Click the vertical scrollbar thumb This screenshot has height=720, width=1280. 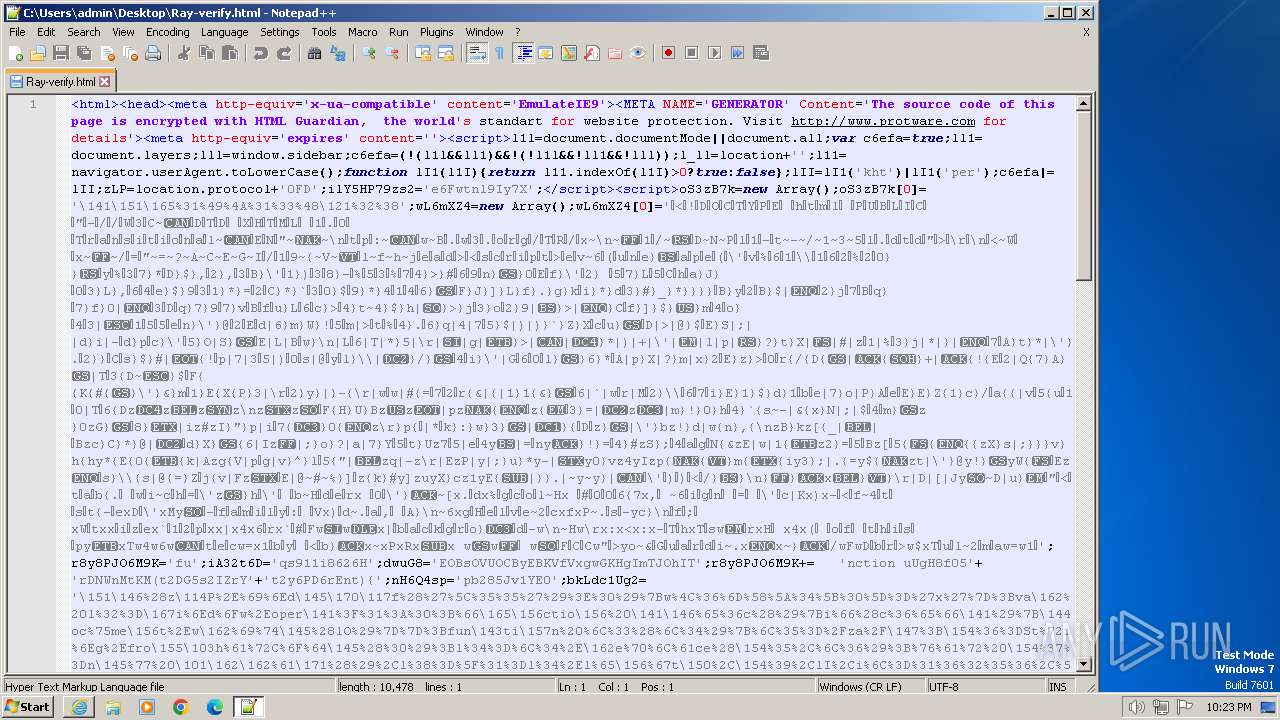(1084, 196)
